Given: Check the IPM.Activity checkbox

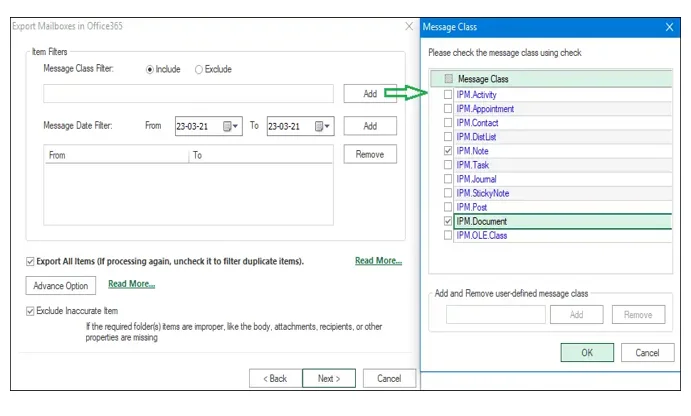Looking at the screenshot, I should 448,94.
